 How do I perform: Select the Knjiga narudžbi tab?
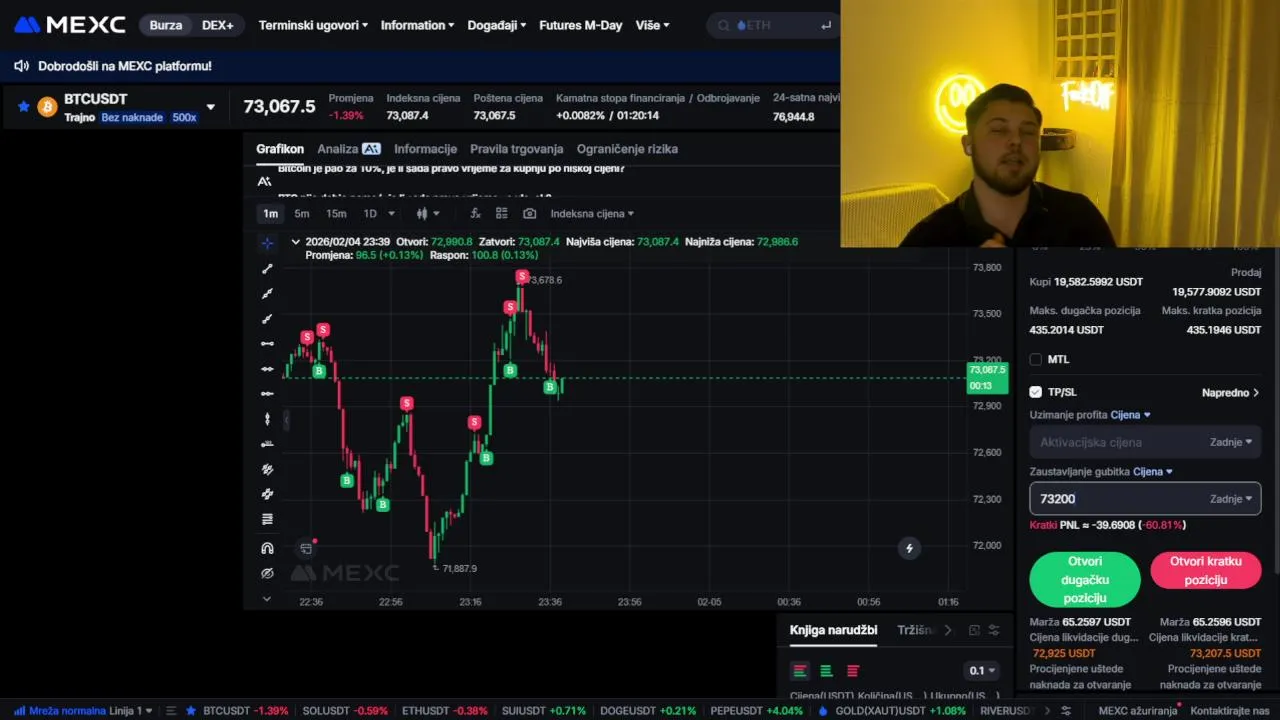click(x=833, y=630)
